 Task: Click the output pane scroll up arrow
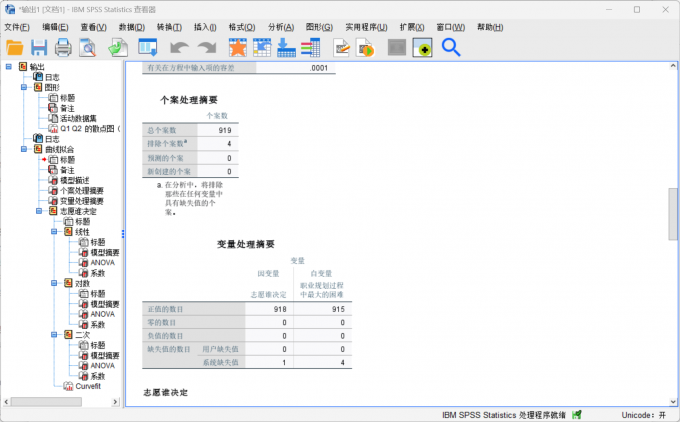point(673,66)
